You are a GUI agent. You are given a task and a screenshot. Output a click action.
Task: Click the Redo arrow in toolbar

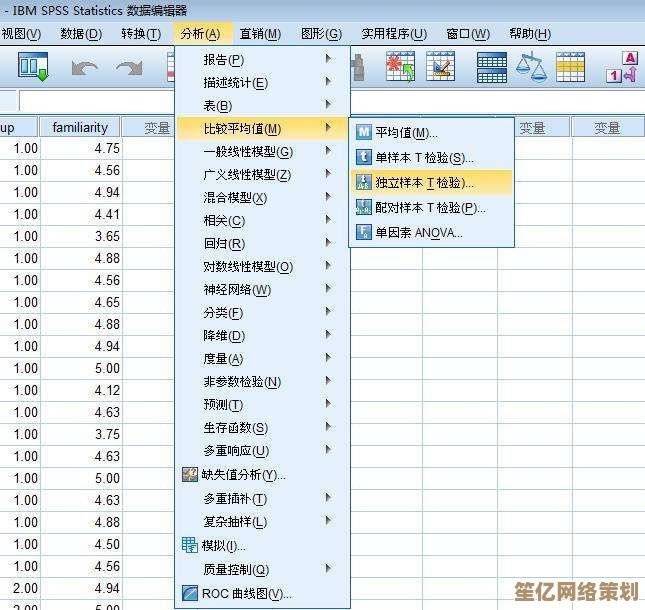[x=129, y=68]
